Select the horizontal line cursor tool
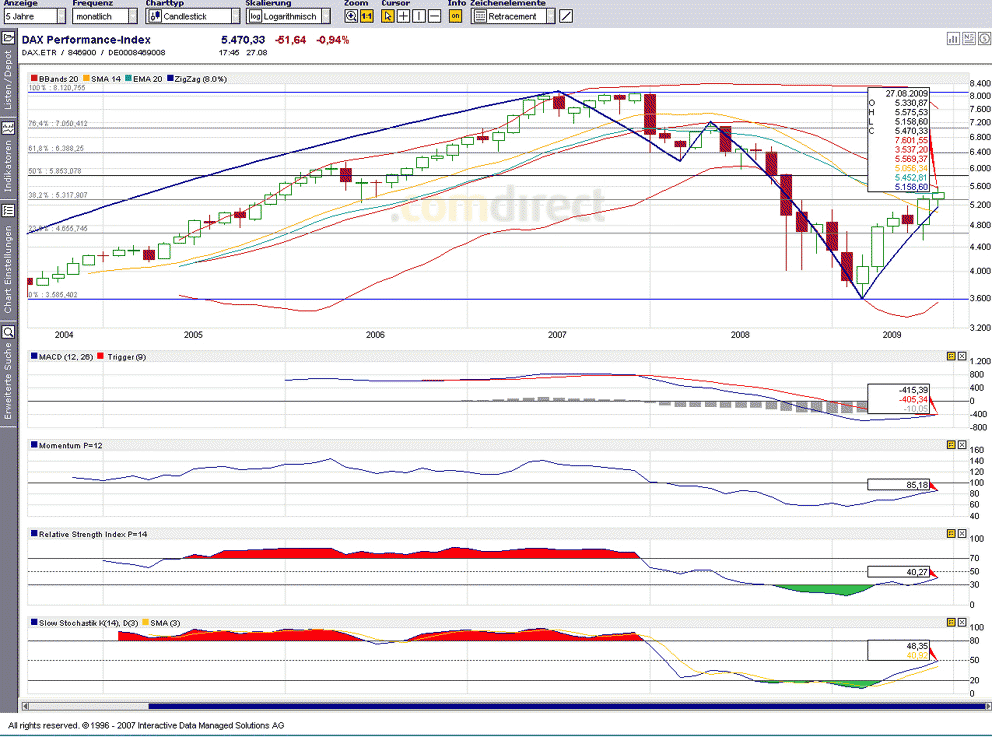Screen dimensions: 992x737 click(x=434, y=16)
